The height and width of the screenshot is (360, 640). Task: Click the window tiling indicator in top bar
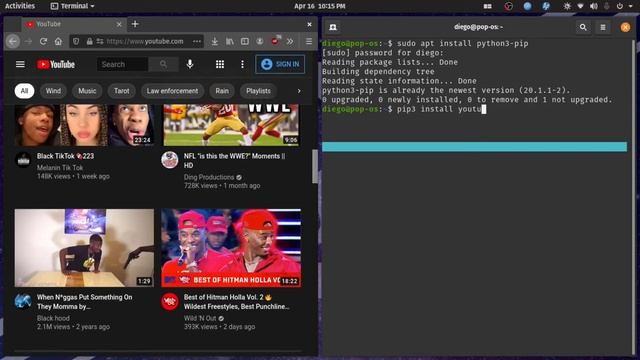pyautogui.click(x=487, y=6)
